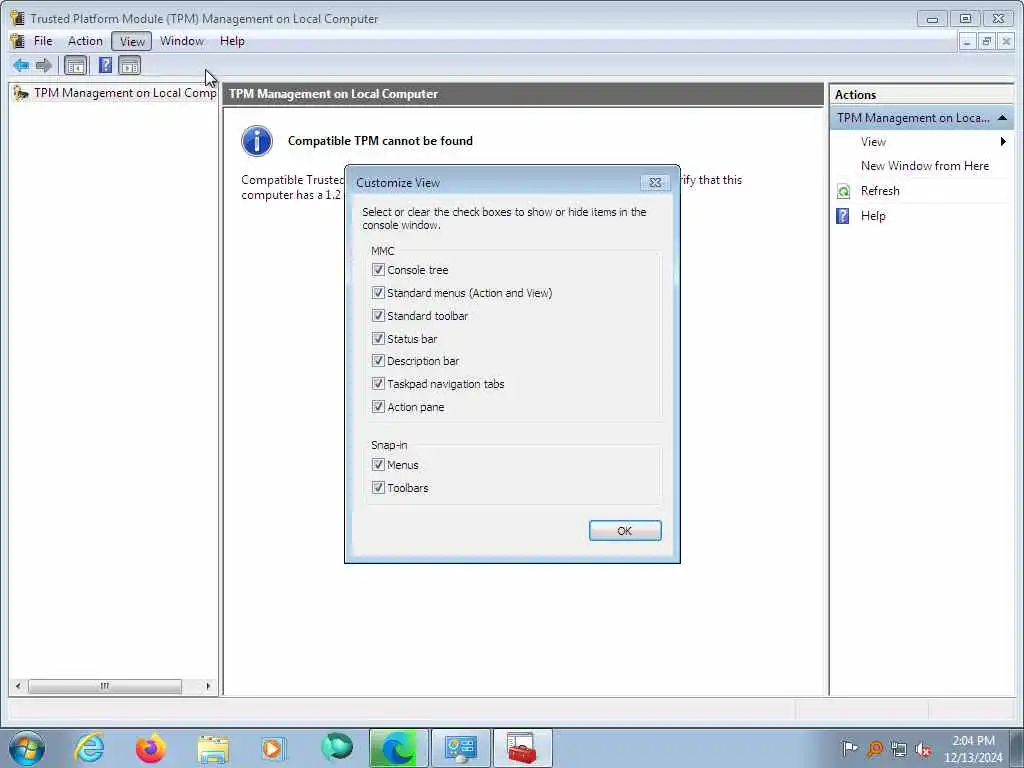
Task: Open the Control Panel taskbar icon
Action: coord(460,748)
